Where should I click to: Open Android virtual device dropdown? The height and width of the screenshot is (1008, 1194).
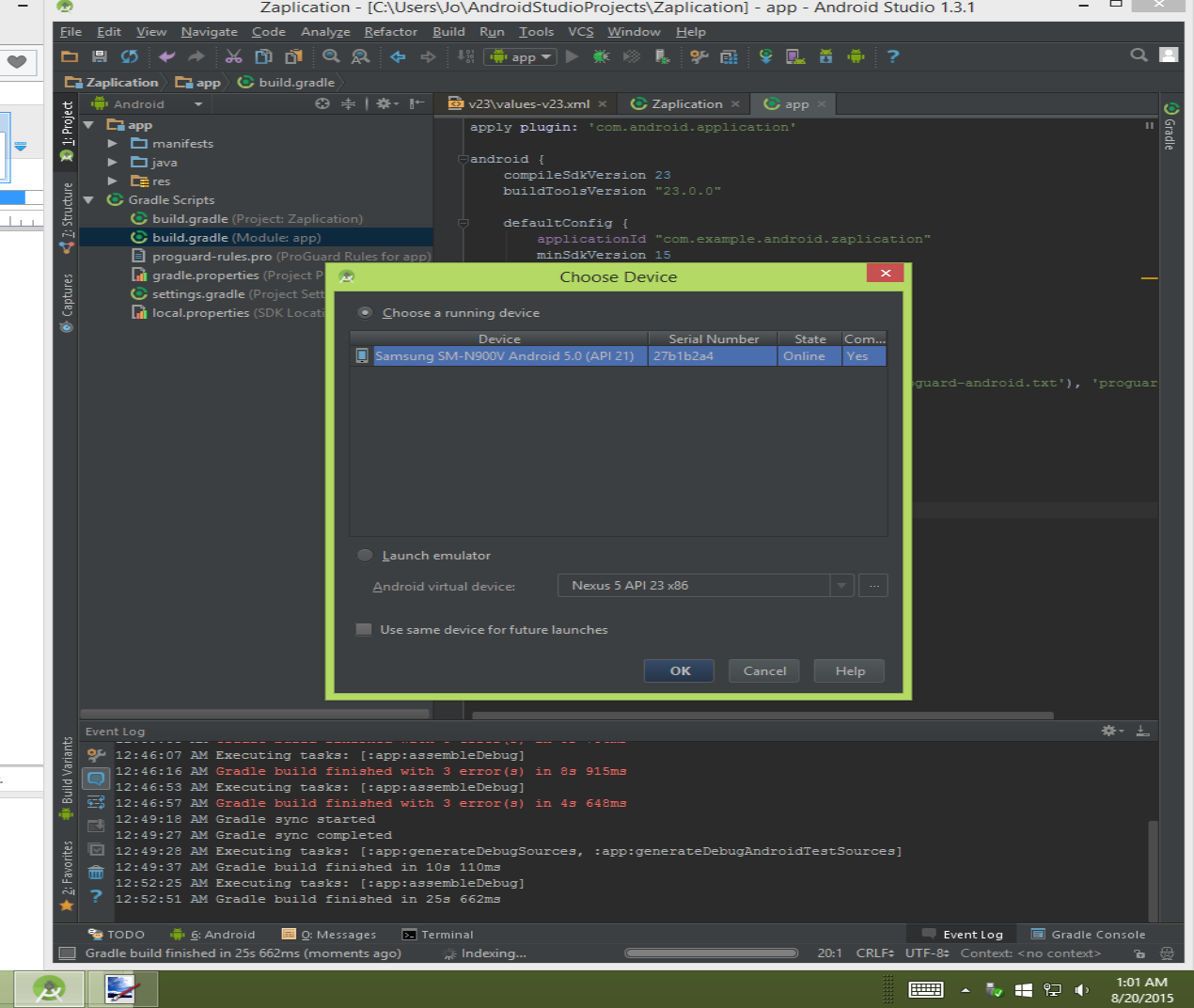click(841, 585)
